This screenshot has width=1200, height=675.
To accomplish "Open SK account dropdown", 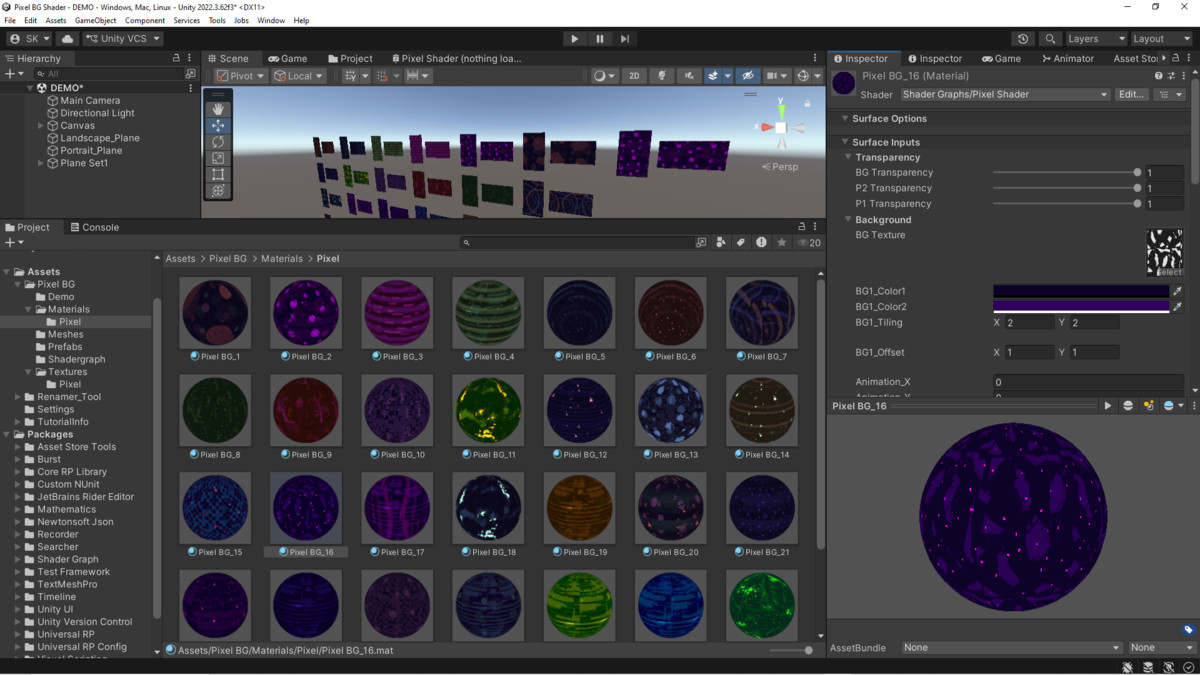I will tap(29, 39).
